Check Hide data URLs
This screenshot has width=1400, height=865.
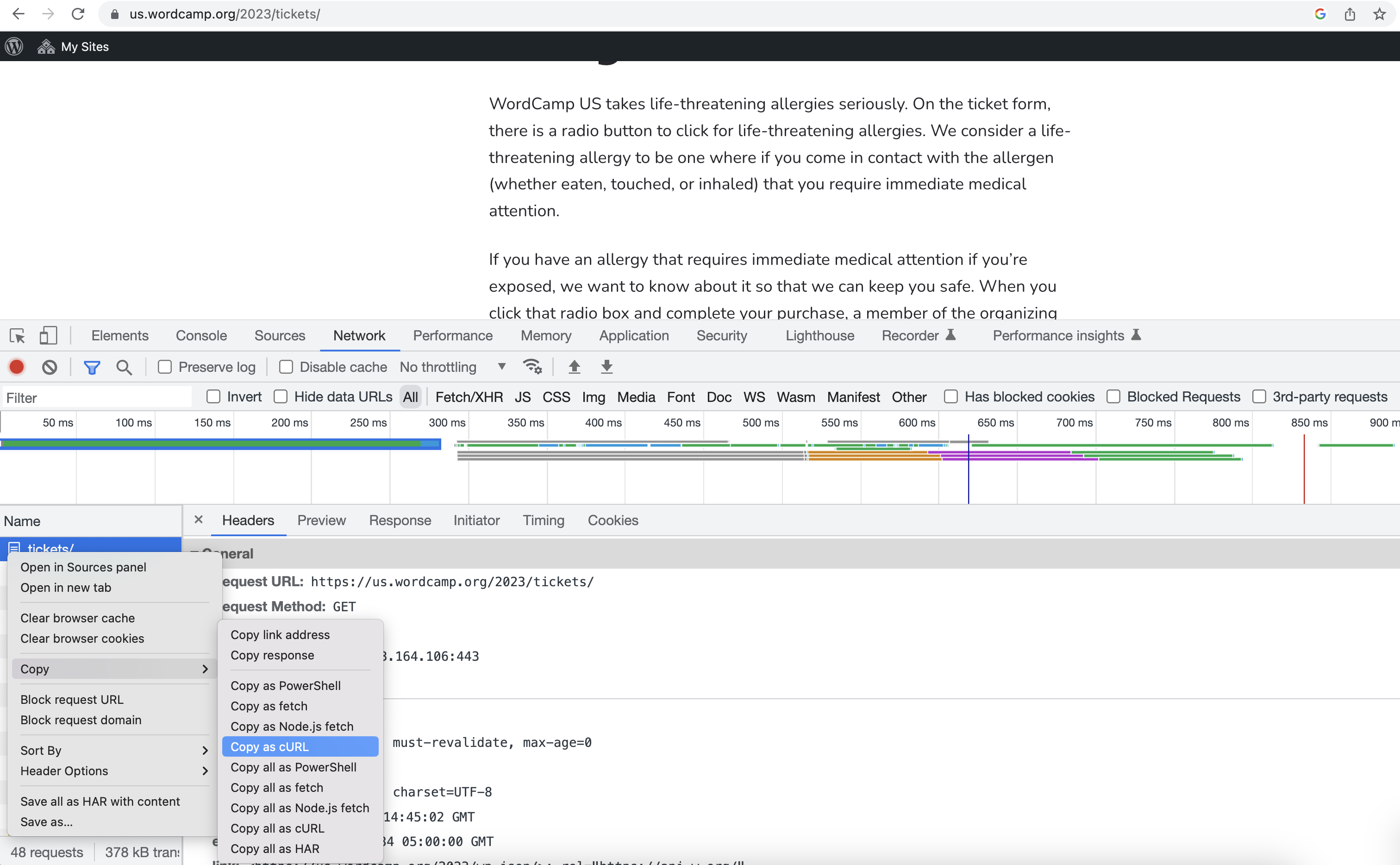point(280,396)
